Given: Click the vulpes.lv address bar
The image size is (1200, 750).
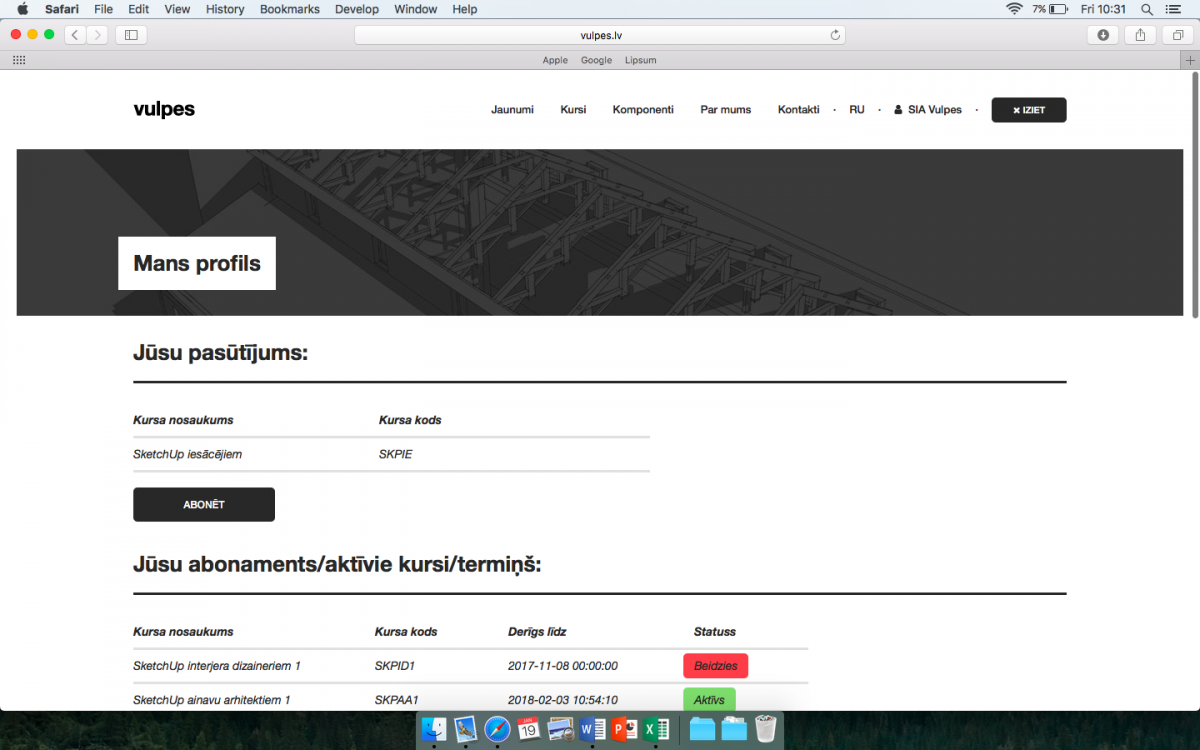Looking at the screenshot, I should pyautogui.click(x=600, y=35).
